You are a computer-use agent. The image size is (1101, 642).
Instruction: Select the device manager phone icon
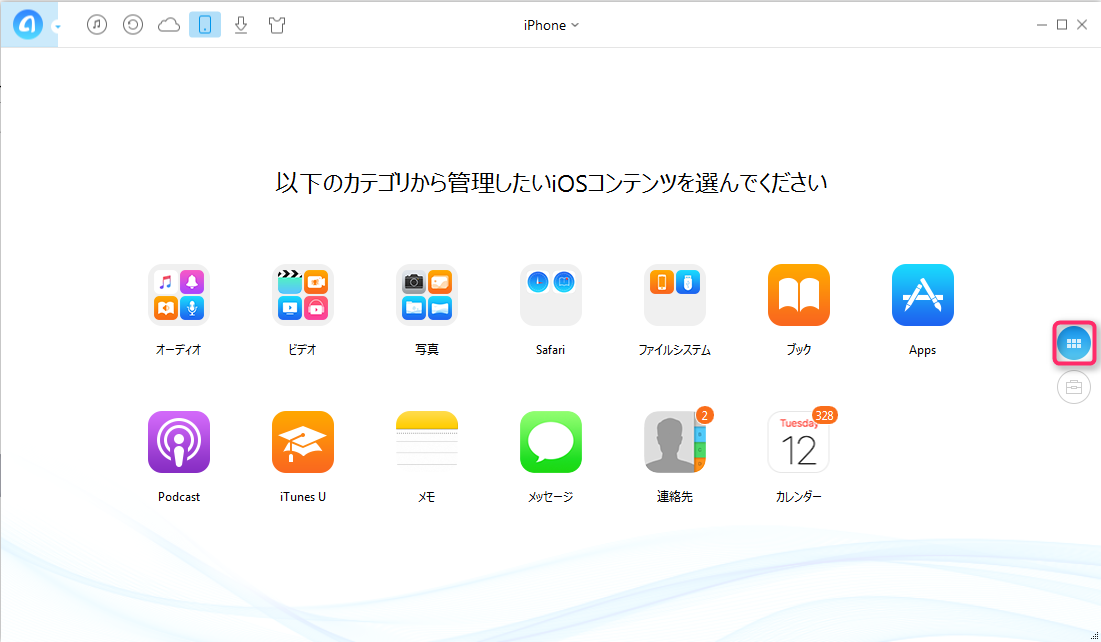(x=205, y=25)
